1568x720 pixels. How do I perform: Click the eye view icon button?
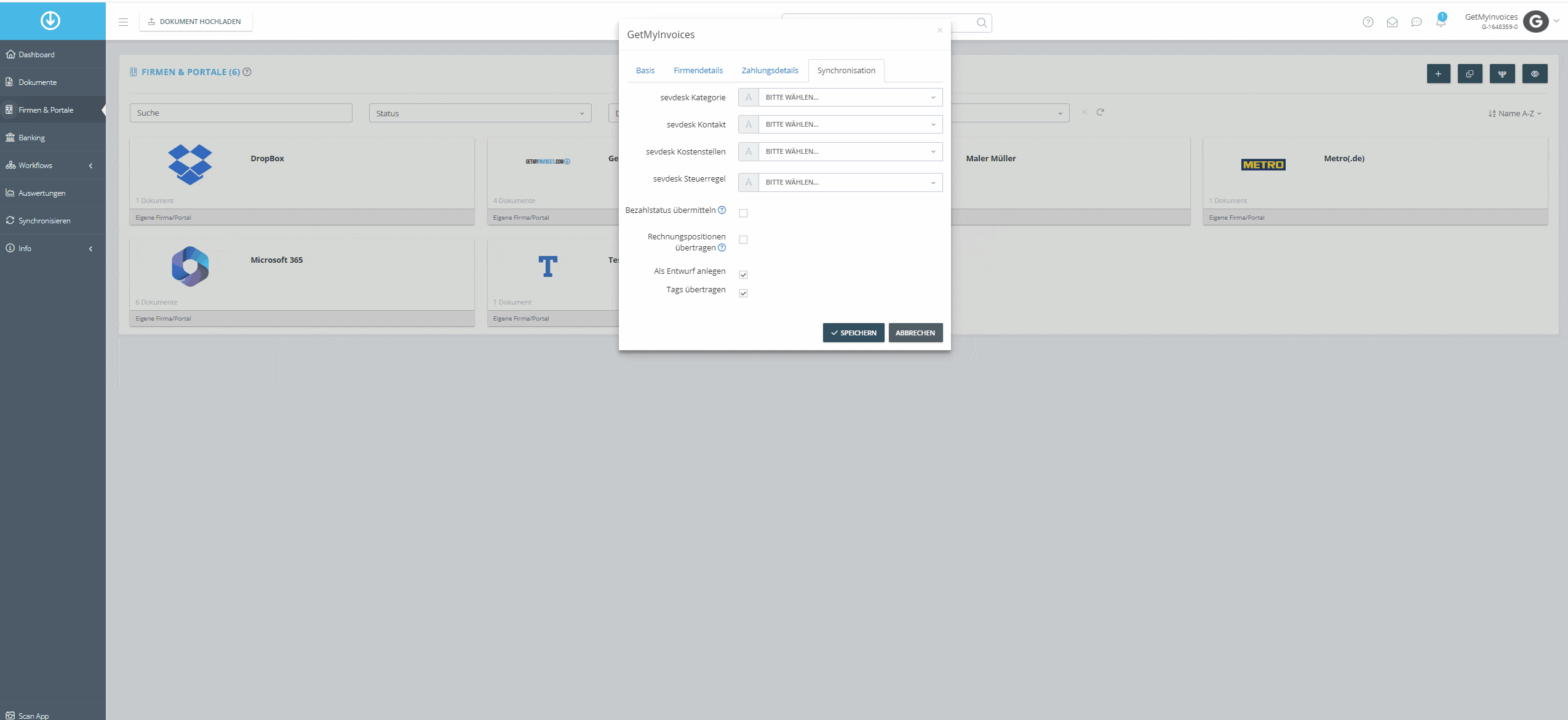click(x=1535, y=74)
